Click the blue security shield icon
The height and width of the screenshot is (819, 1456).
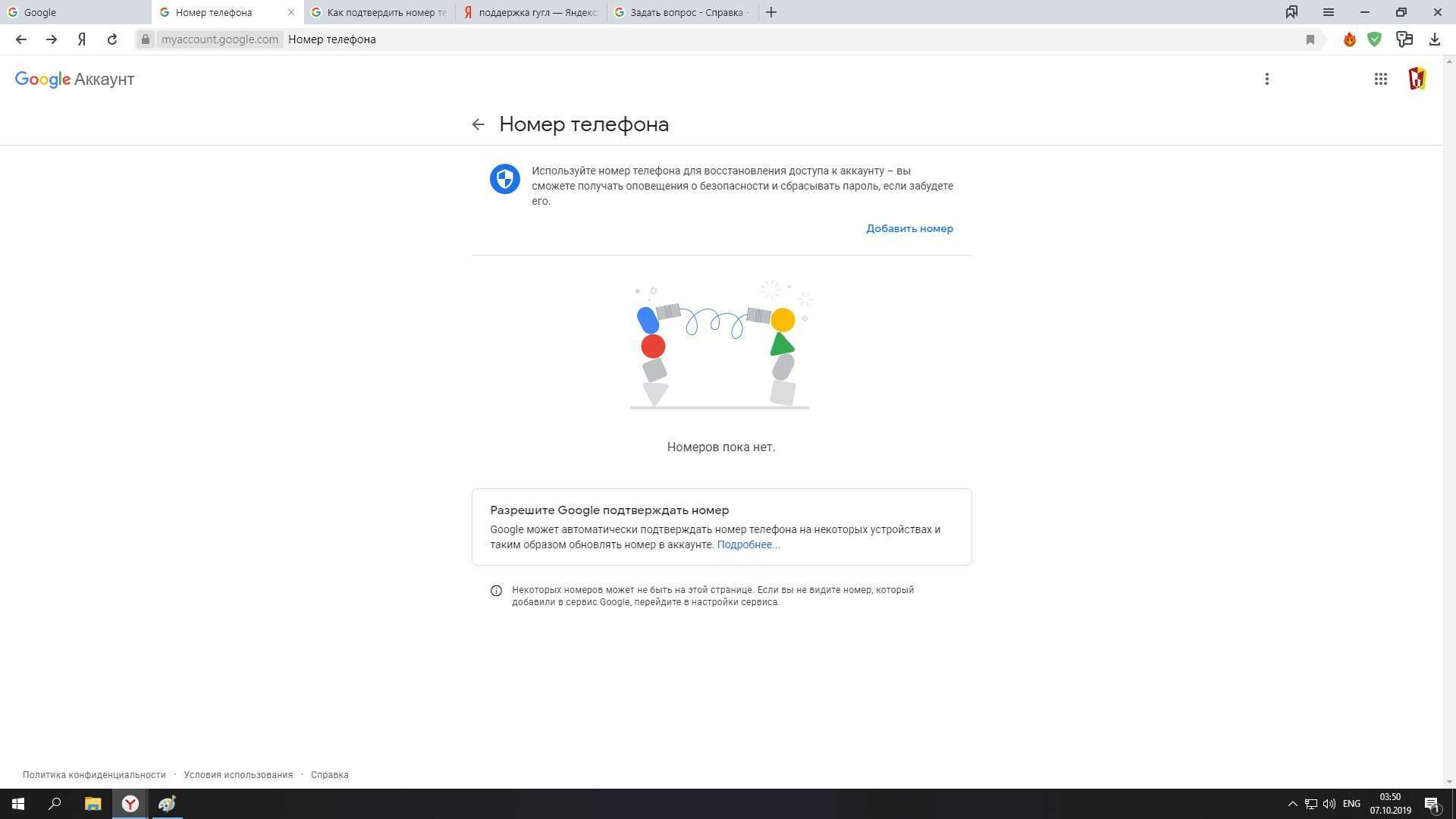point(505,179)
